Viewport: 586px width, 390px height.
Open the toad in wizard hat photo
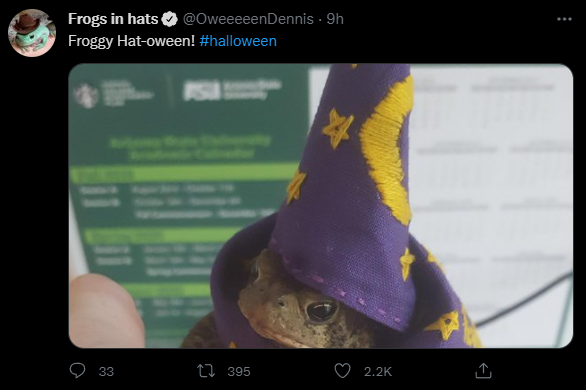pyautogui.click(x=321, y=206)
